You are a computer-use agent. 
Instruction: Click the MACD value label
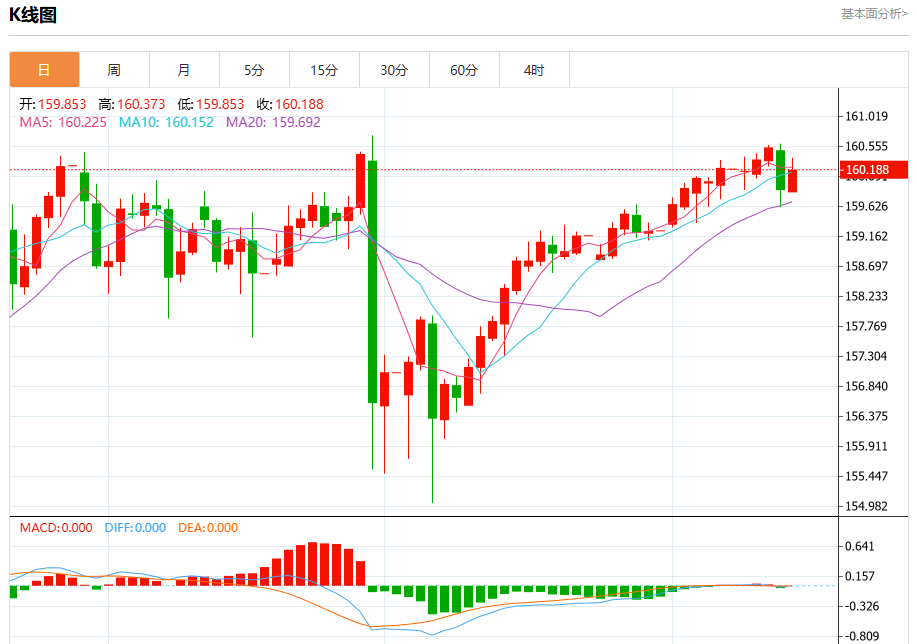coord(56,528)
